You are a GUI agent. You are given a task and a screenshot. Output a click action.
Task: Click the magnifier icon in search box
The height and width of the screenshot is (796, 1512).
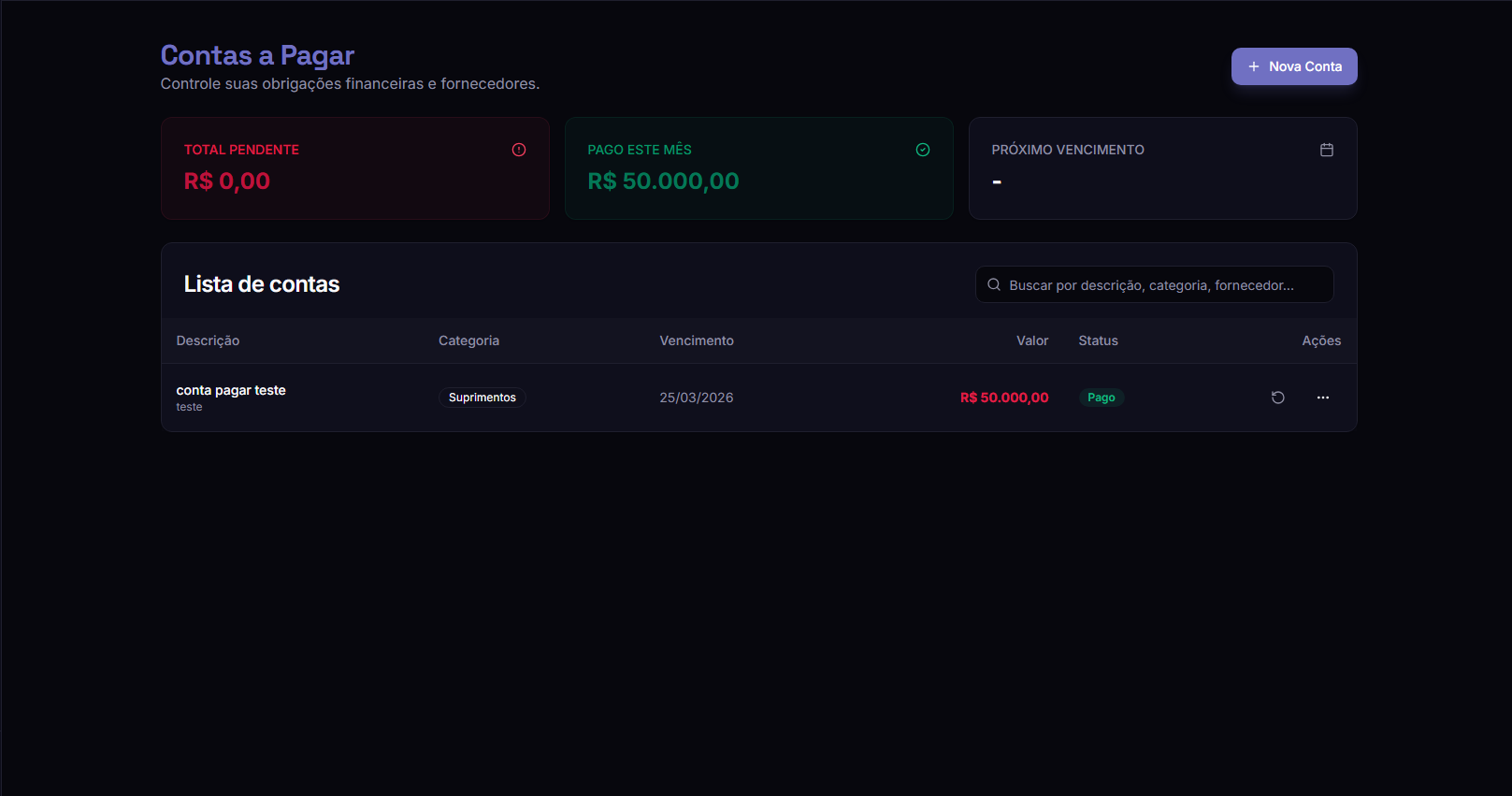(x=994, y=285)
